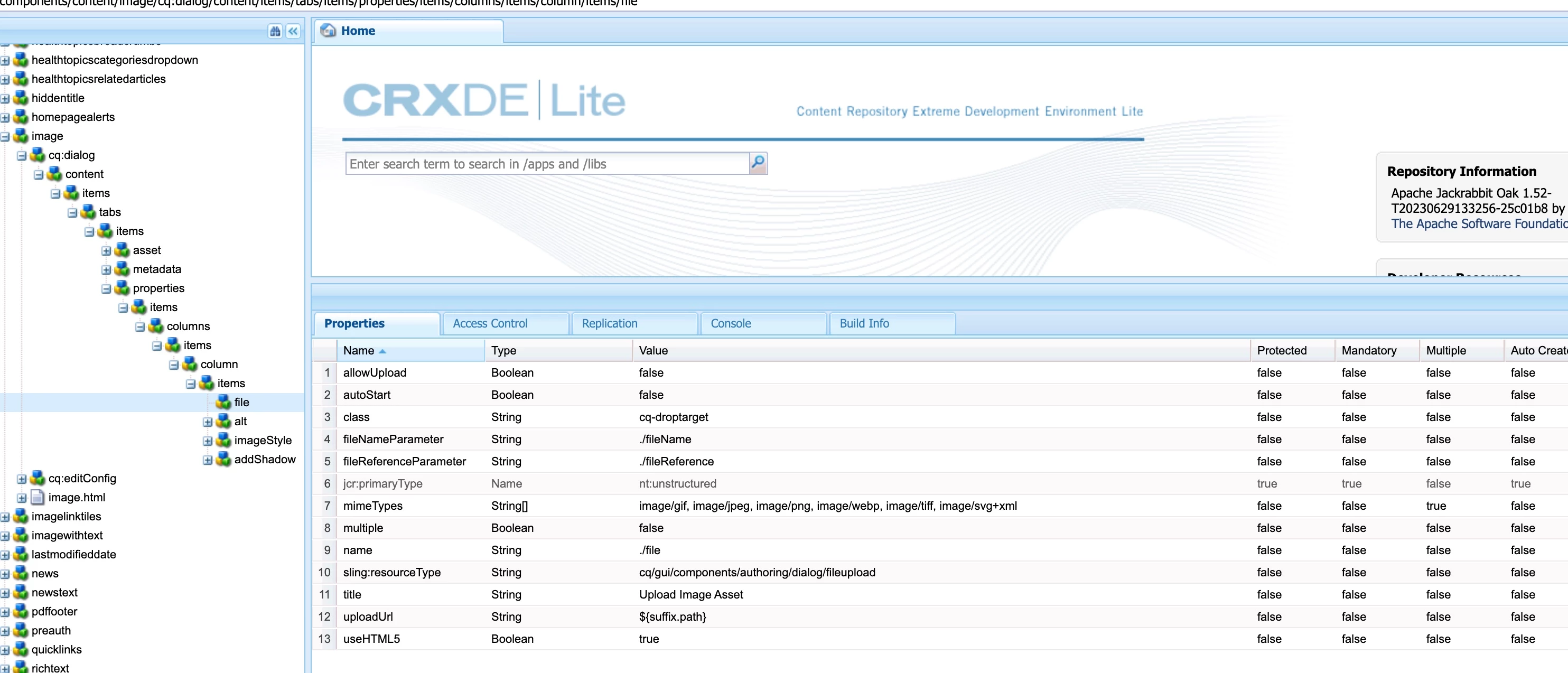Screen dimensions: 1568x673
Task: Open the Console tab
Action: (731, 324)
